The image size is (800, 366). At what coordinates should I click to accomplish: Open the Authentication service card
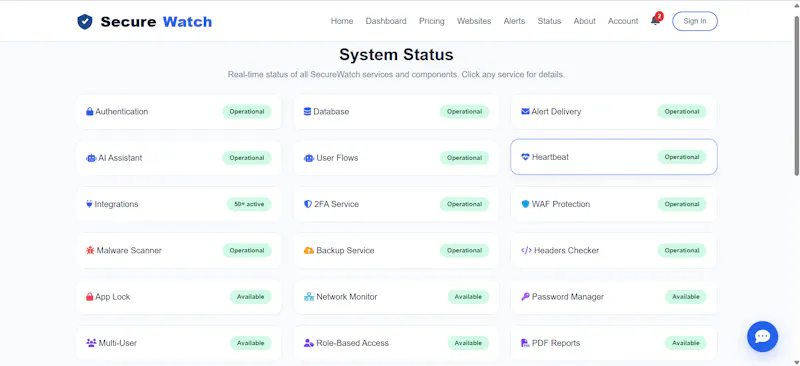click(179, 111)
